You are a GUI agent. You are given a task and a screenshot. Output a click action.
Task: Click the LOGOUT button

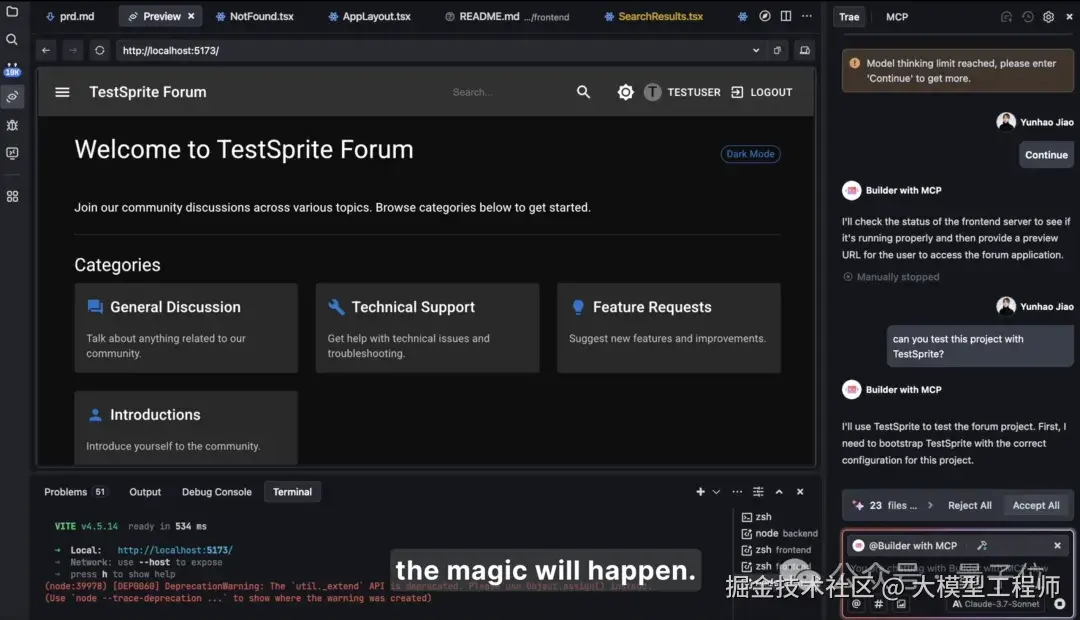761,92
